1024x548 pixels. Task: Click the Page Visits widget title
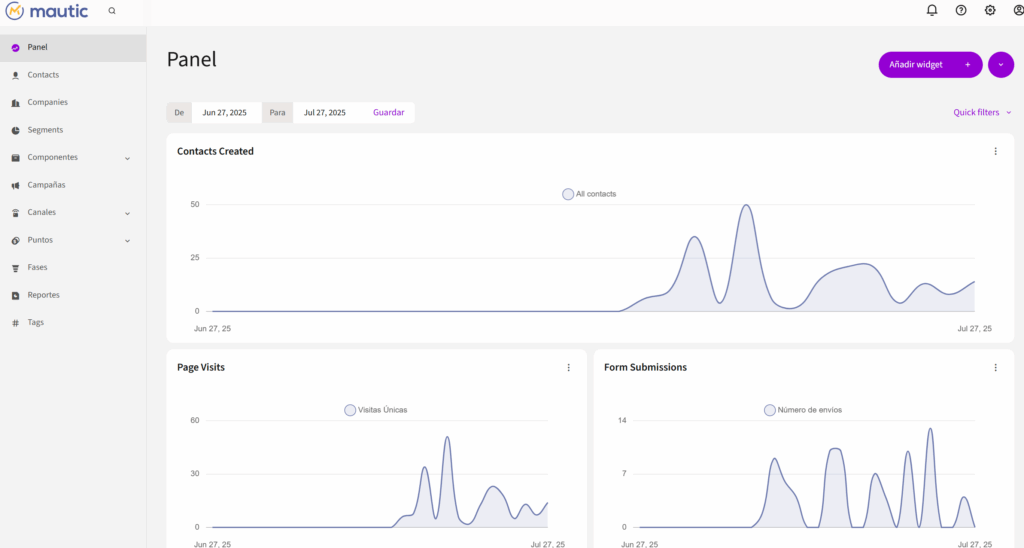pyautogui.click(x=201, y=367)
